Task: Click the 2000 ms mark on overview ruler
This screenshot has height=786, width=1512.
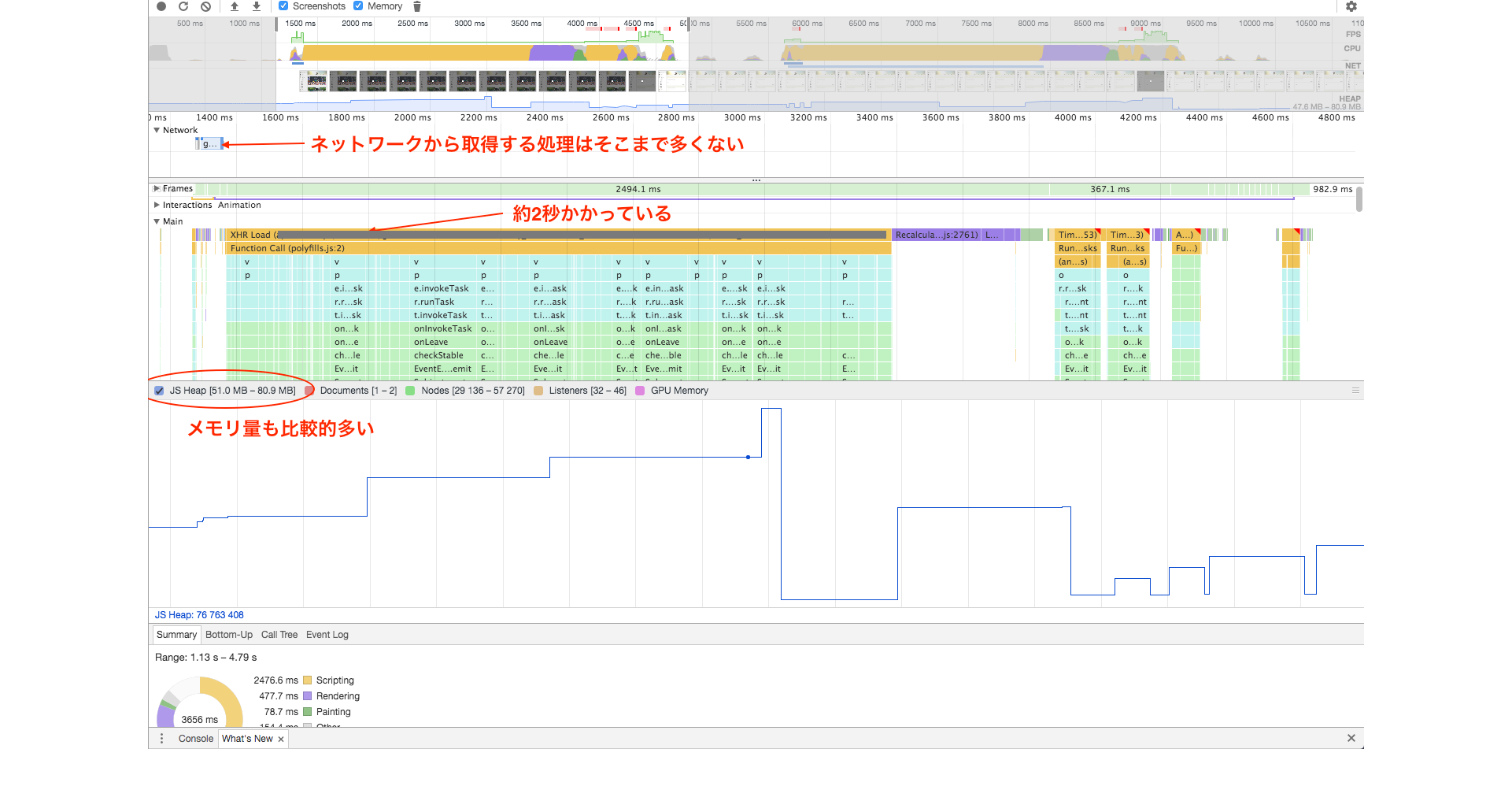Action: pos(357,24)
